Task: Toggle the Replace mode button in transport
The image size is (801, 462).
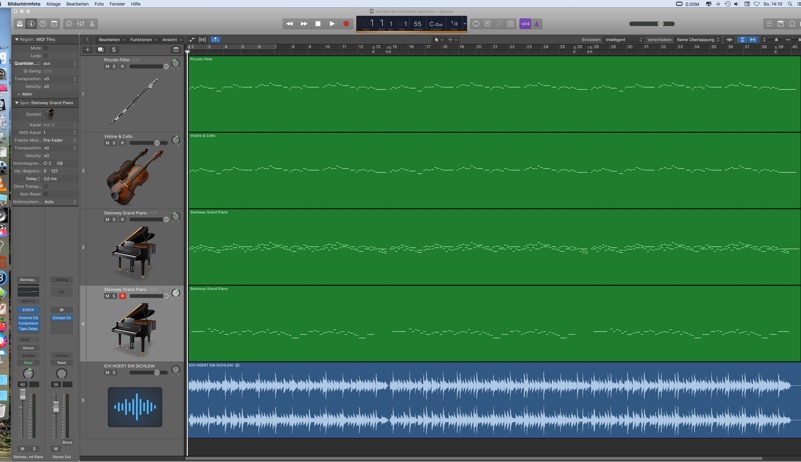Action: 487,24
